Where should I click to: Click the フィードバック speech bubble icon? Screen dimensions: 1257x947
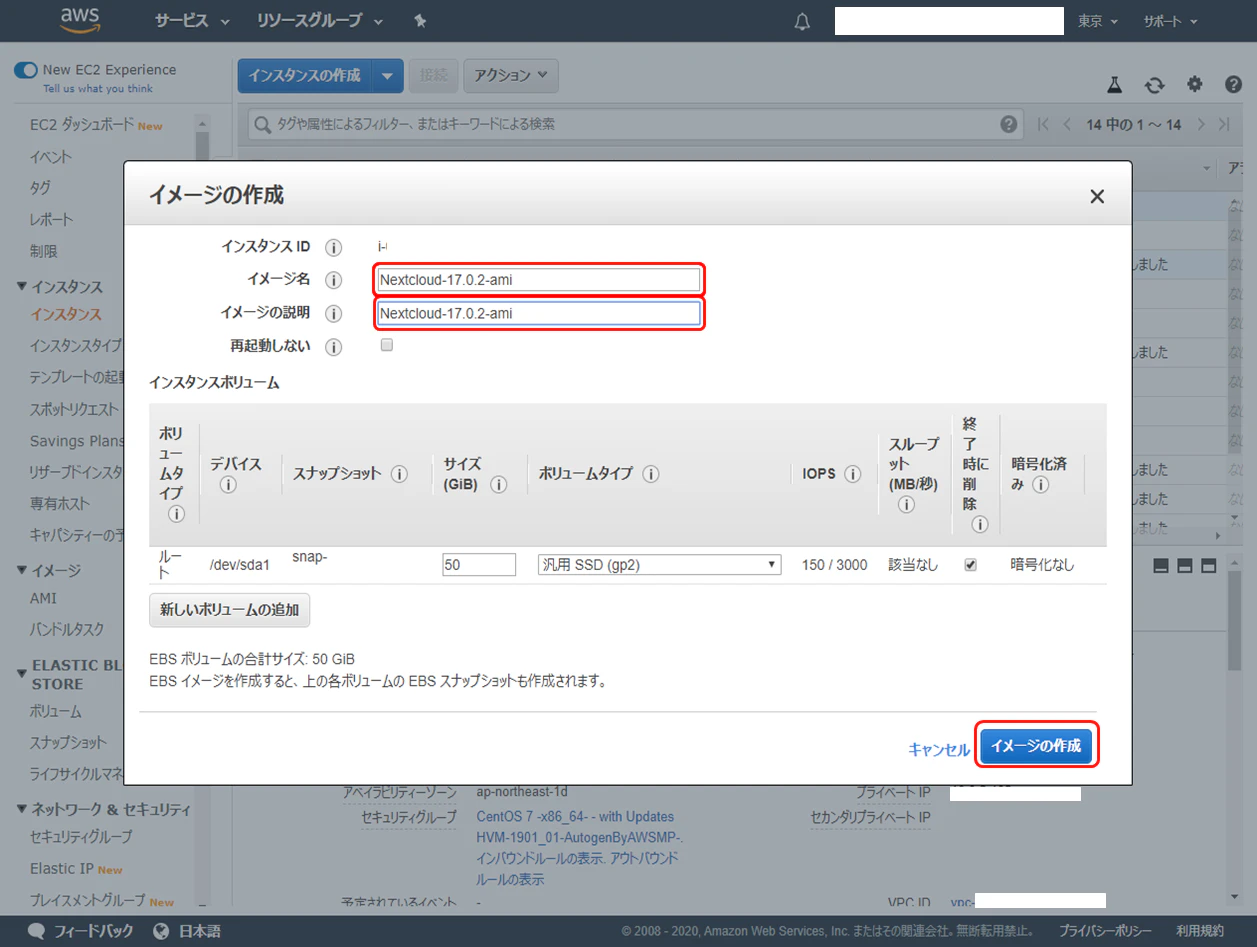pos(37,931)
